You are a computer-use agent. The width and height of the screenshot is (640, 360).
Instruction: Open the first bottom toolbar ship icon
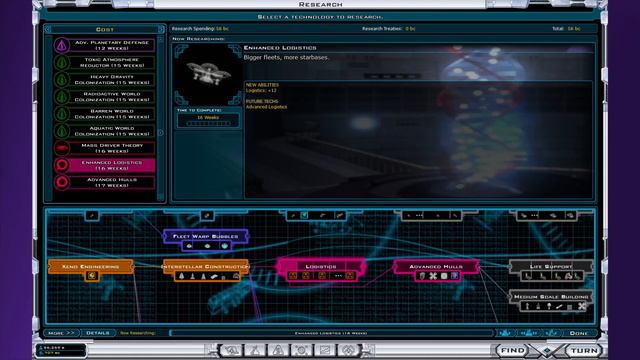tap(231, 350)
